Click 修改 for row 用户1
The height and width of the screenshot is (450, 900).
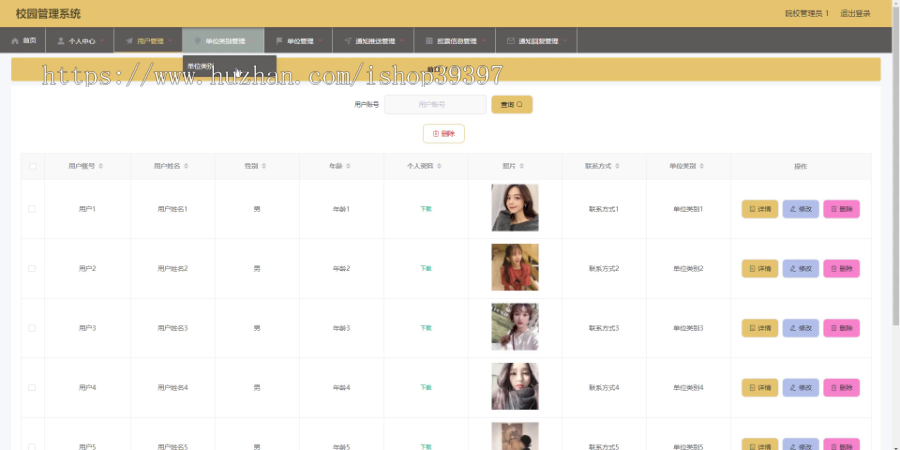coord(801,209)
